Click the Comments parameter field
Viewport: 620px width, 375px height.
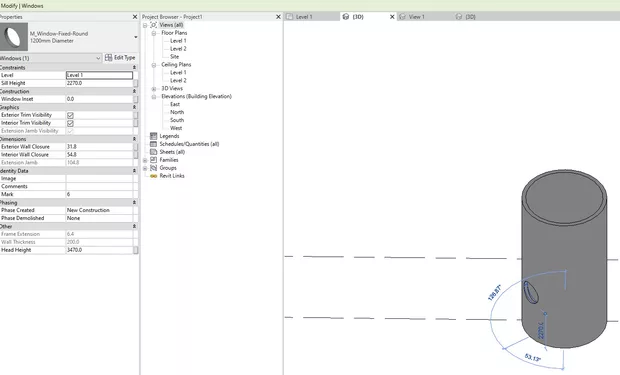tap(99, 186)
